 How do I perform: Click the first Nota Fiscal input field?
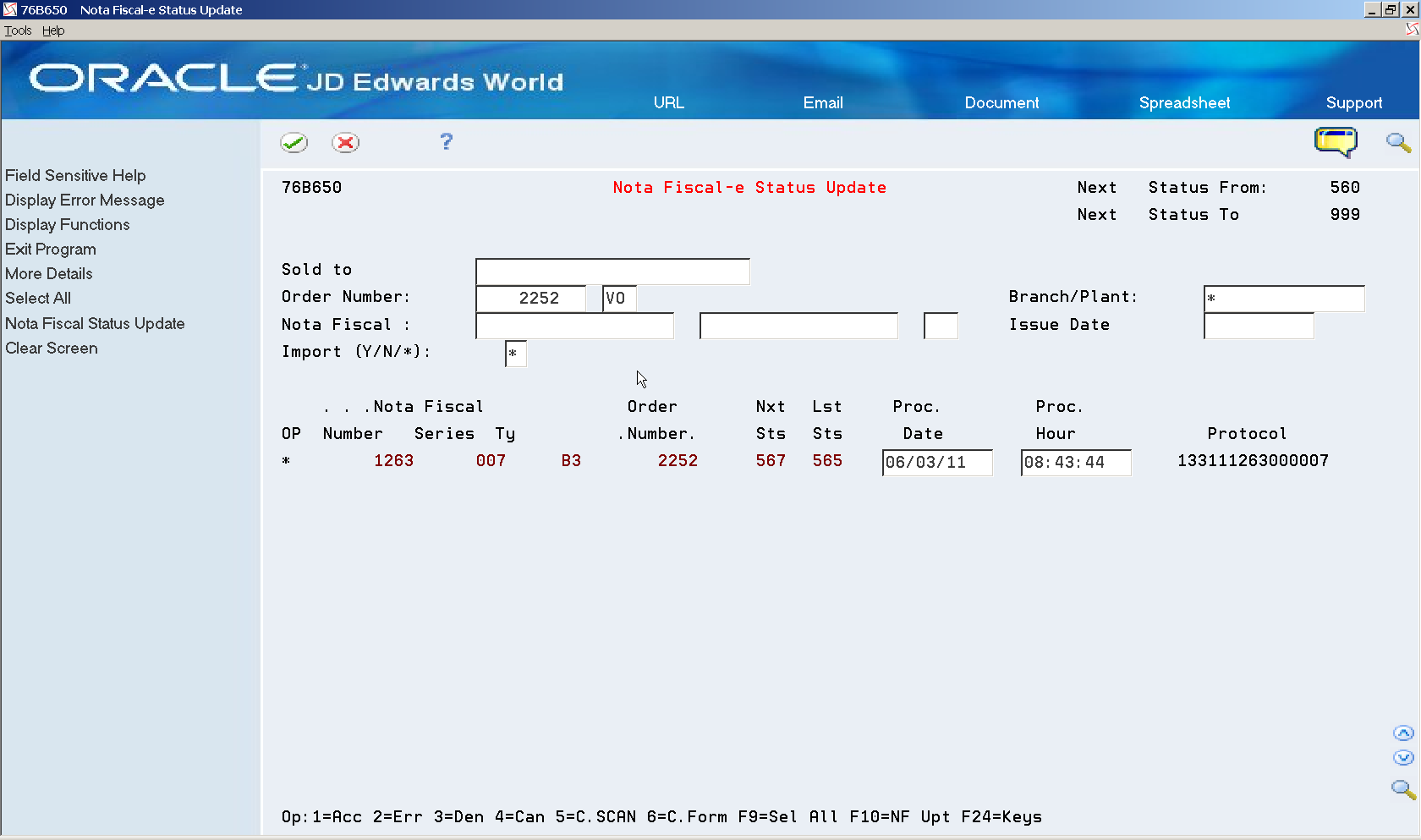point(575,326)
